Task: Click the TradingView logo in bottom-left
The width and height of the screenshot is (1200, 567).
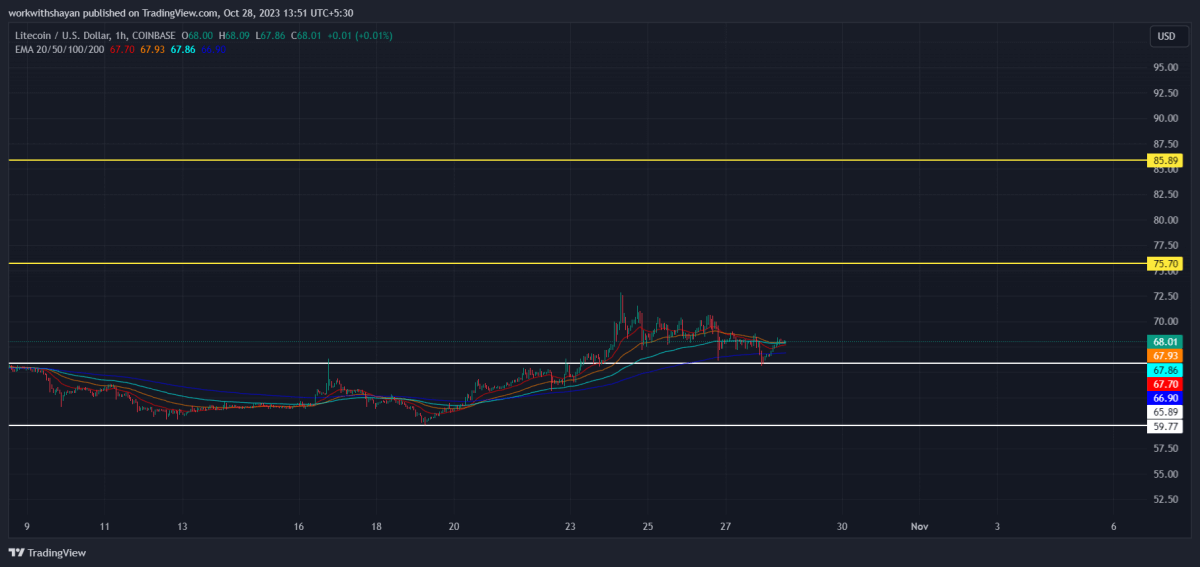Action: (x=47, y=552)
